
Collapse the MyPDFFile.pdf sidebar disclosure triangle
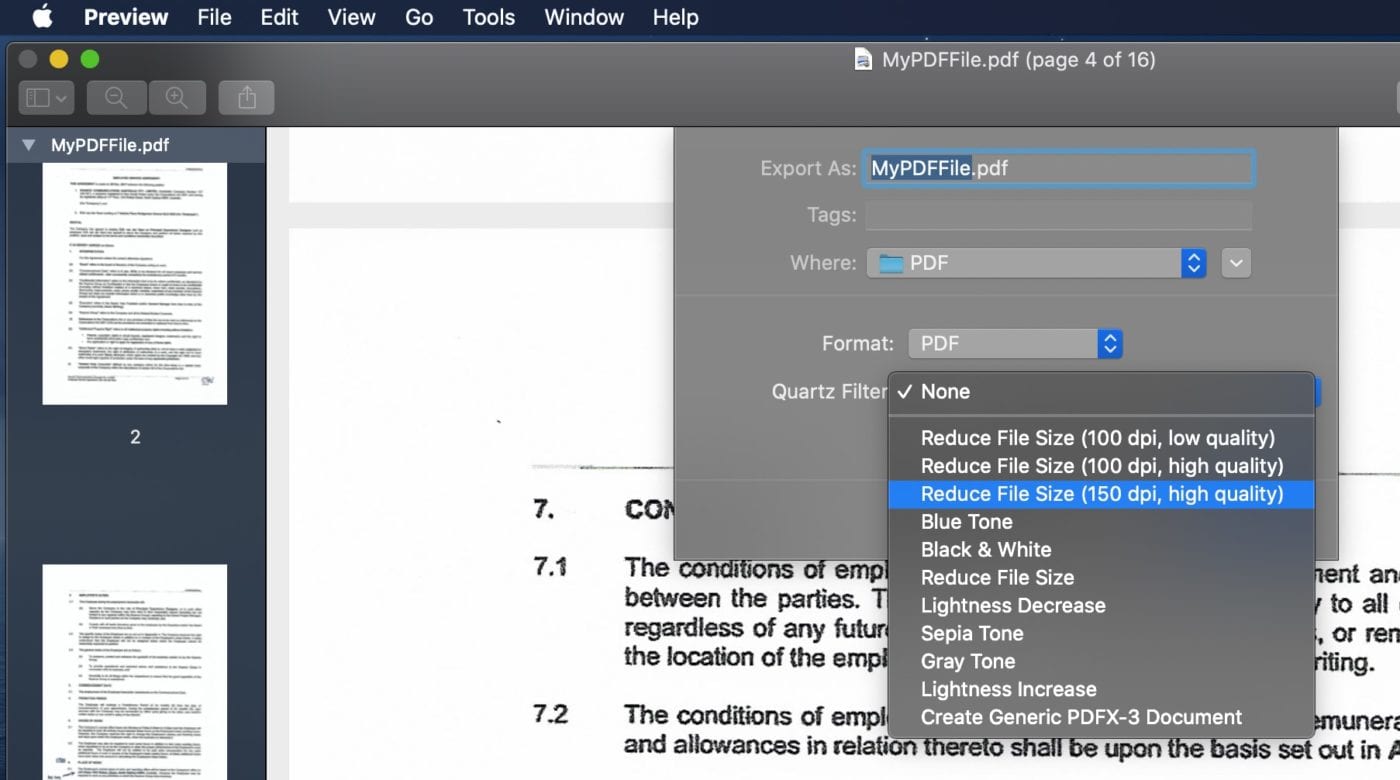click(x=28, y=145)
